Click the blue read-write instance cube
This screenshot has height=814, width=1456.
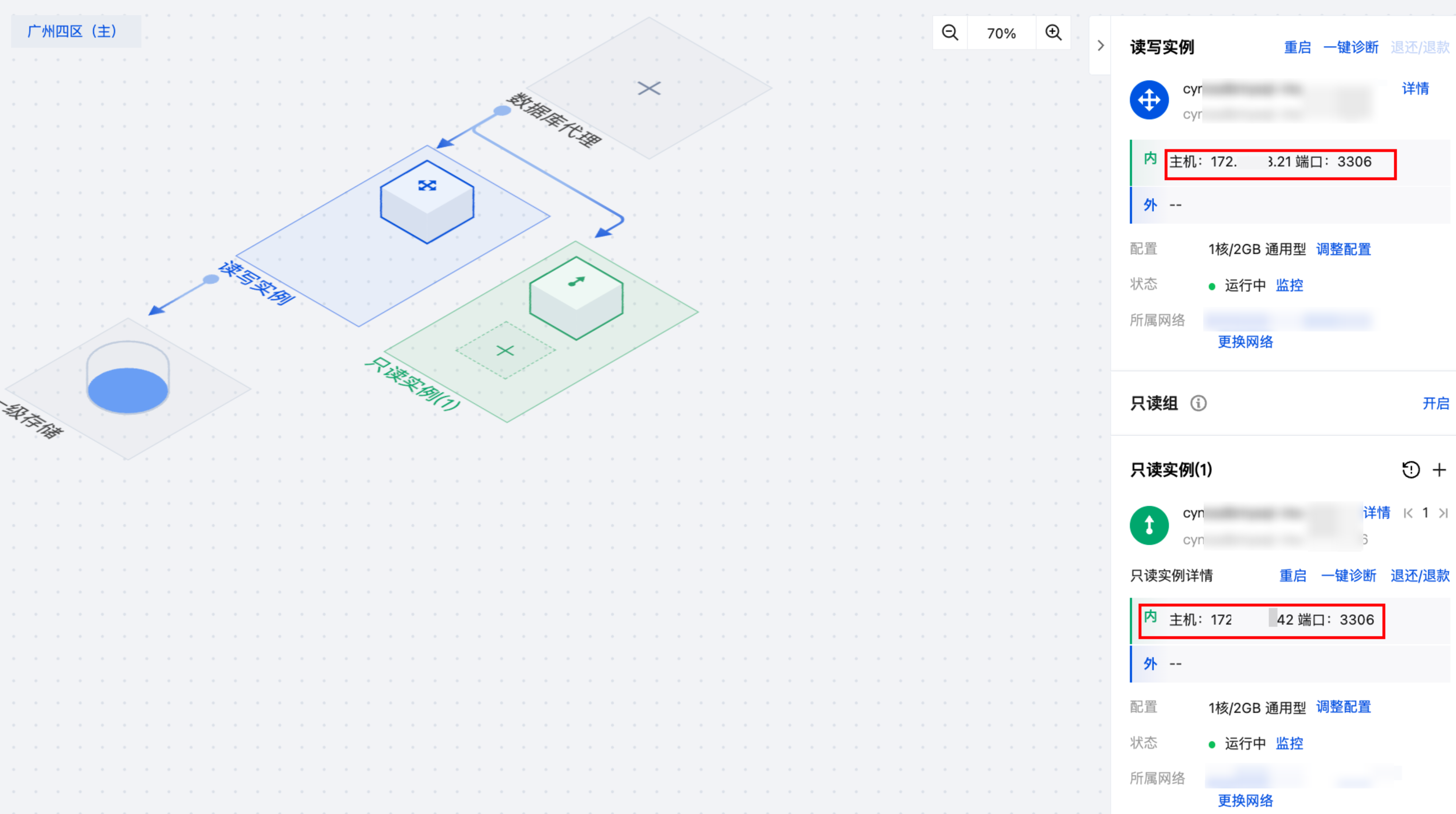427,202
